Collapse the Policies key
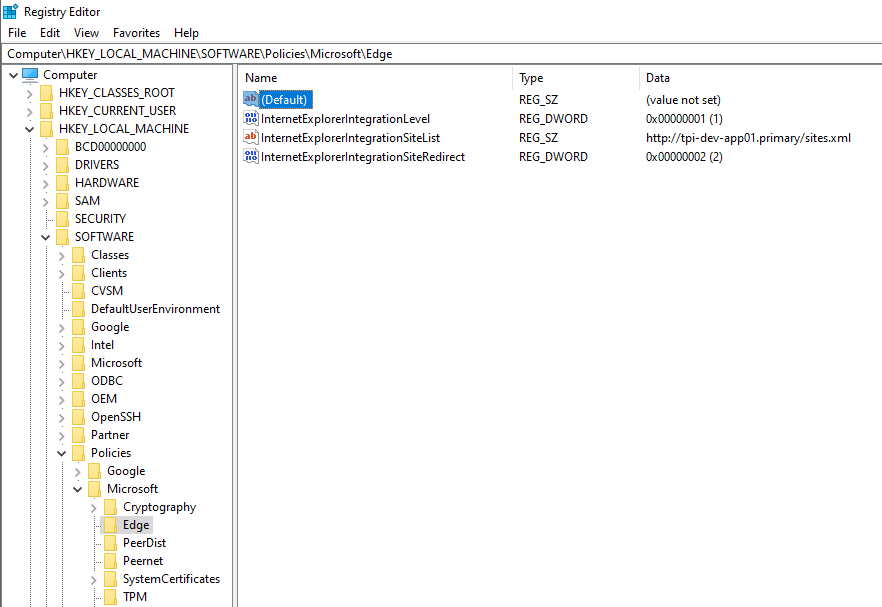 [62, 453]
